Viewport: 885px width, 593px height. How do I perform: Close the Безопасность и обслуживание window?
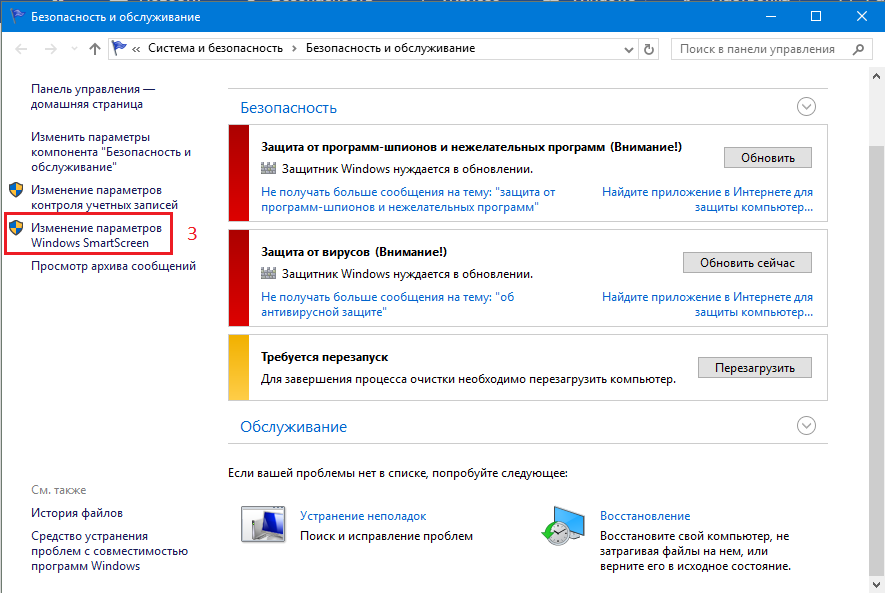(861, 16)
